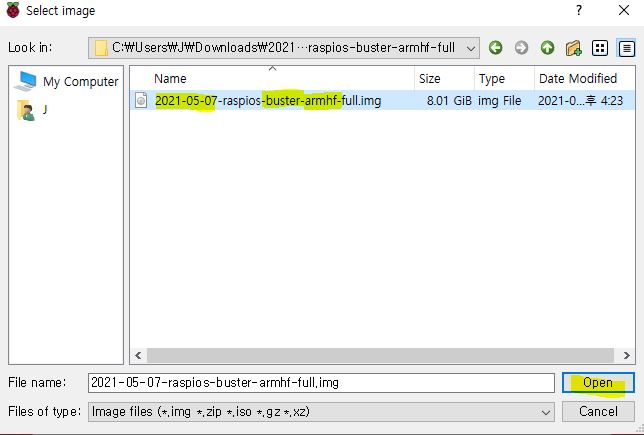The height and width of the screenshot is (435, 644).
Task: Click into the File name input field
Action: pyautogui.click(x=321, y=383)
